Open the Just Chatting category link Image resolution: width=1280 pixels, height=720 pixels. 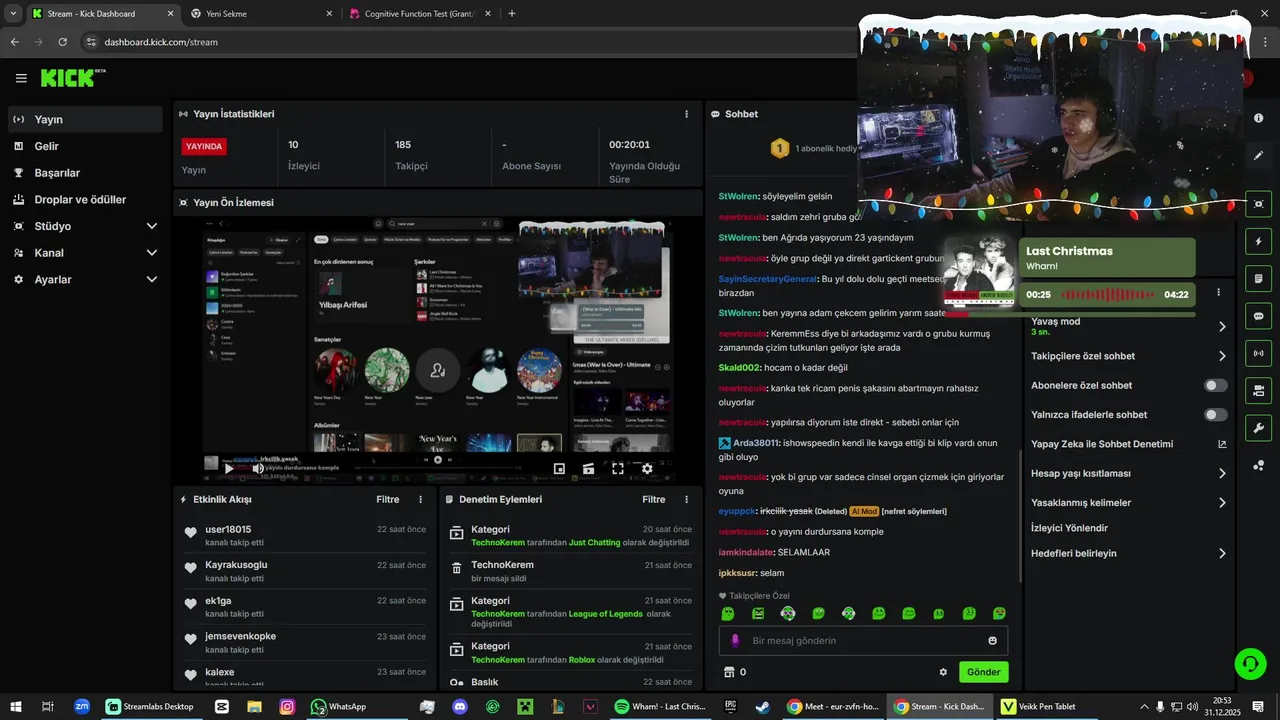tap(594, 543)
